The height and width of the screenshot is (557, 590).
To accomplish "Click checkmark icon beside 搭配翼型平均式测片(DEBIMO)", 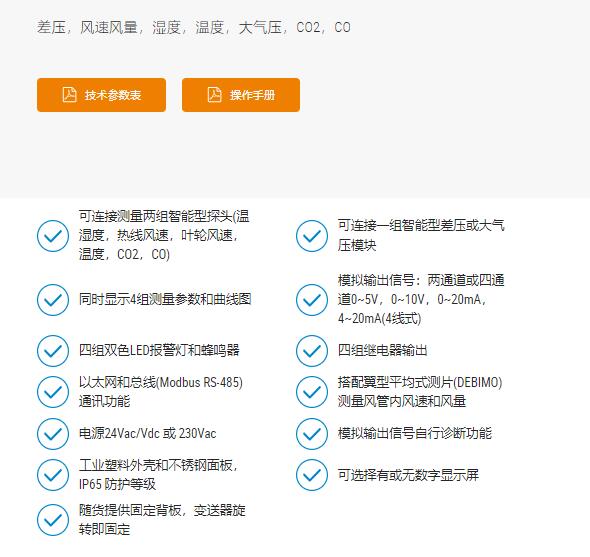I will [x=312, y=392].
